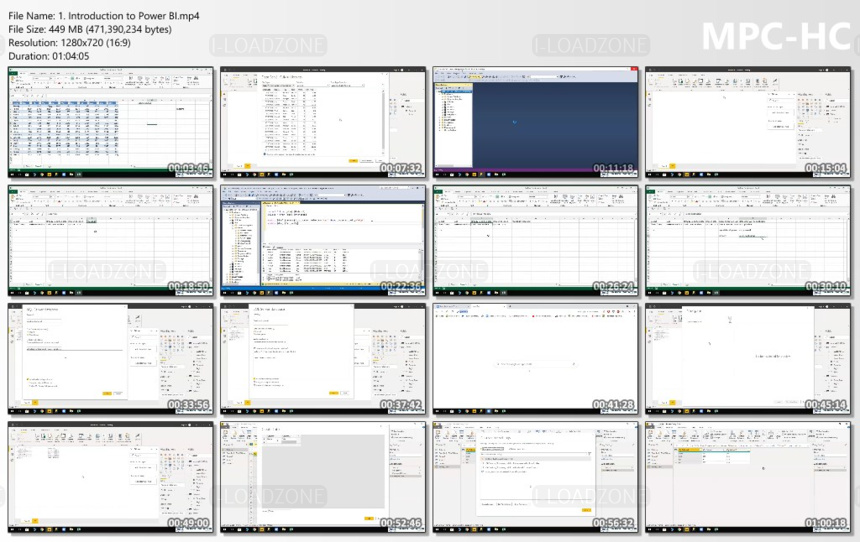The image size is (860, 542).
Task: Click the MPC-HC logo text
Action: (776, 36)
